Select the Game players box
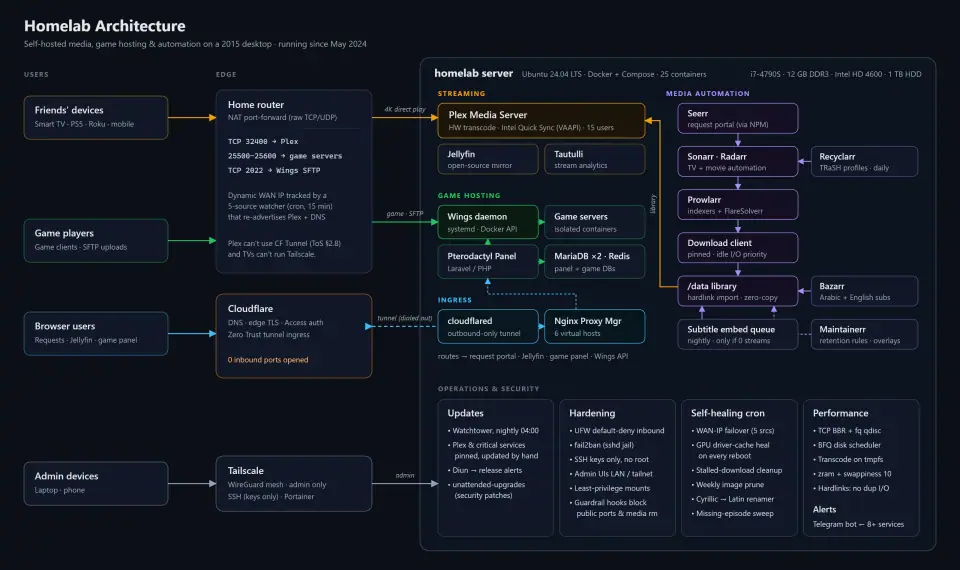 tap(96, 241)
